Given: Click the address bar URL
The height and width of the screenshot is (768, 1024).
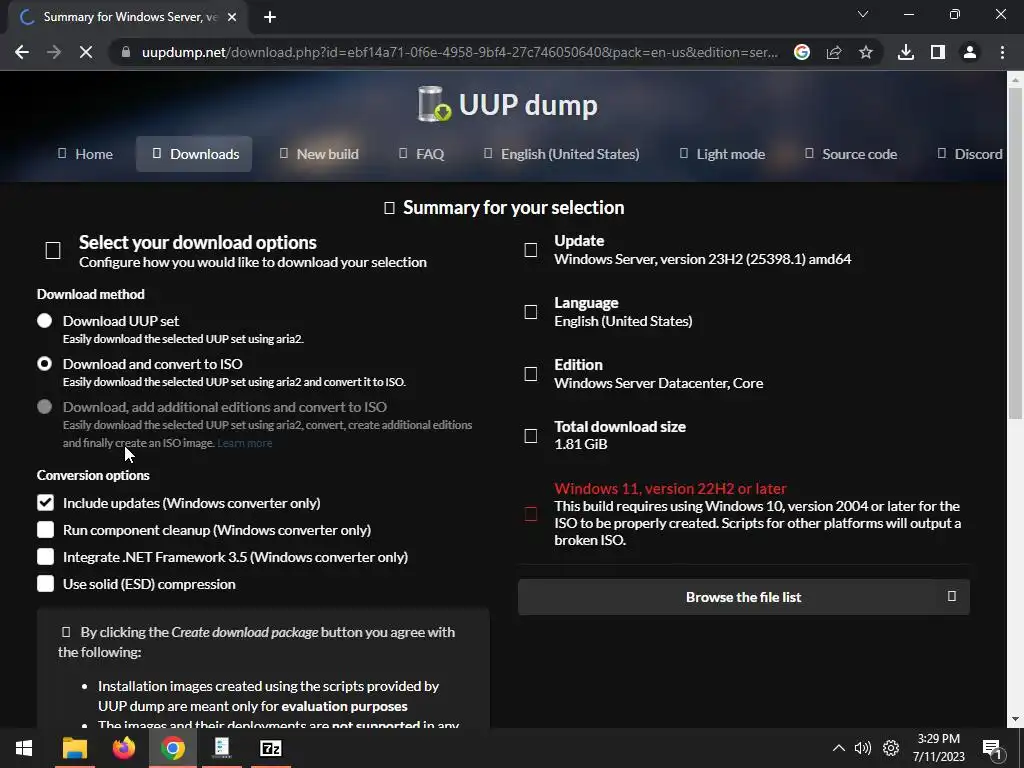Looking at the screenshot, I should (460, 52).
